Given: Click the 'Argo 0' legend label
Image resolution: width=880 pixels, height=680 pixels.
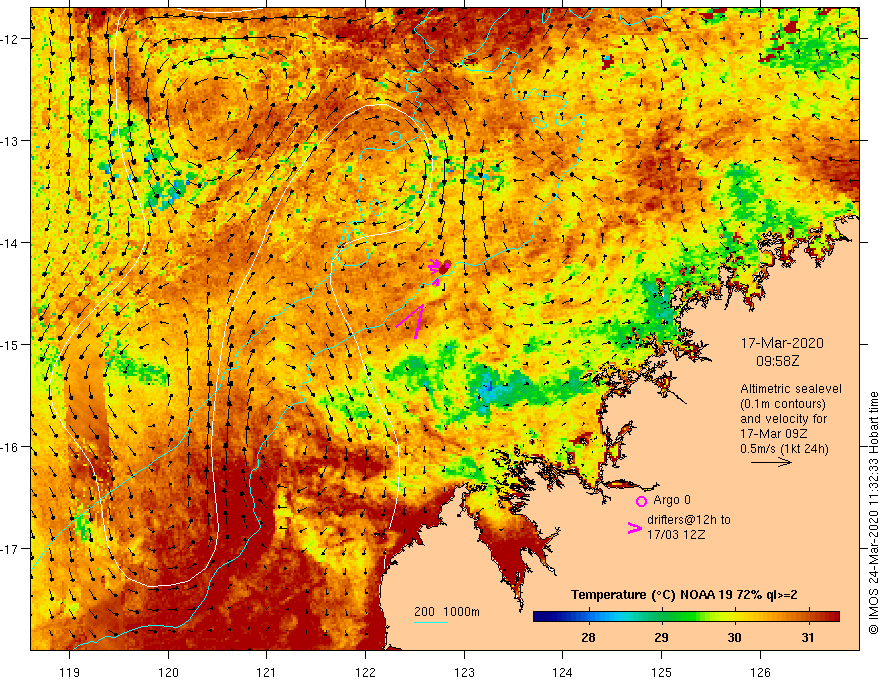Looking at the screenshot, I should tap(670, 500).
